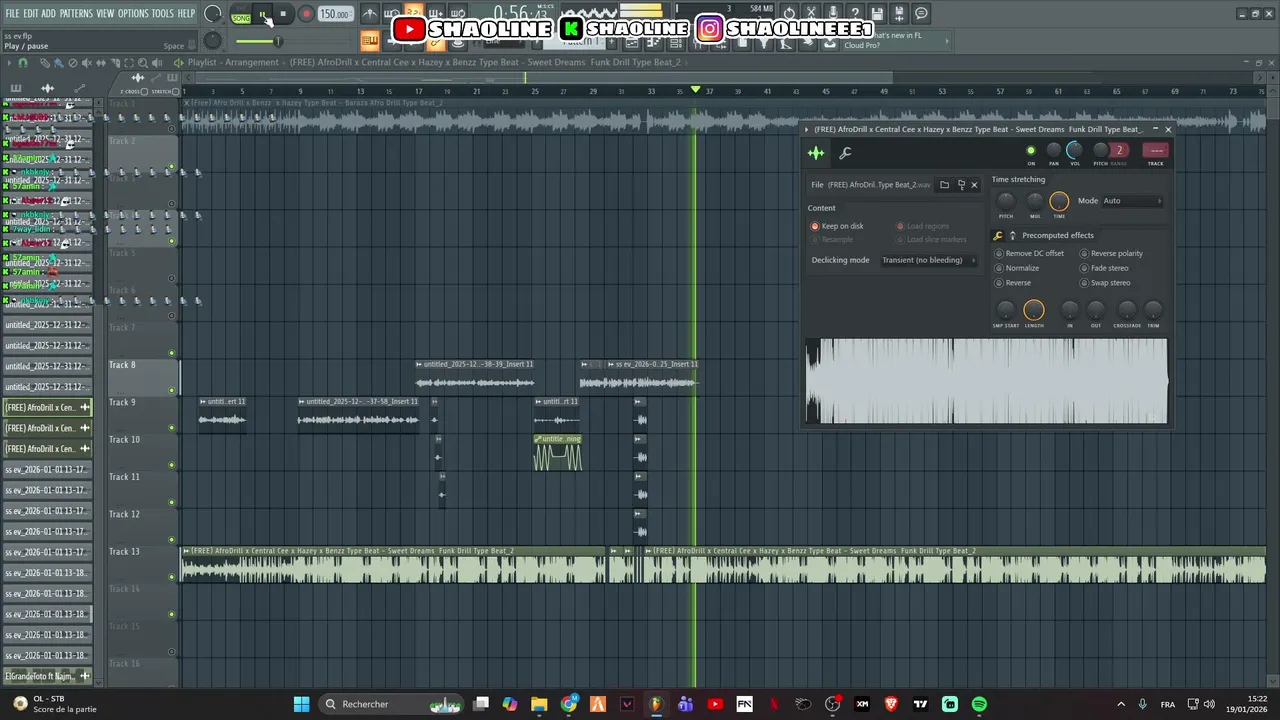This screenshot has height=720, width=1280.
Task: Open time stretching Mode Auto dropdown
Action: point(1132,201)
